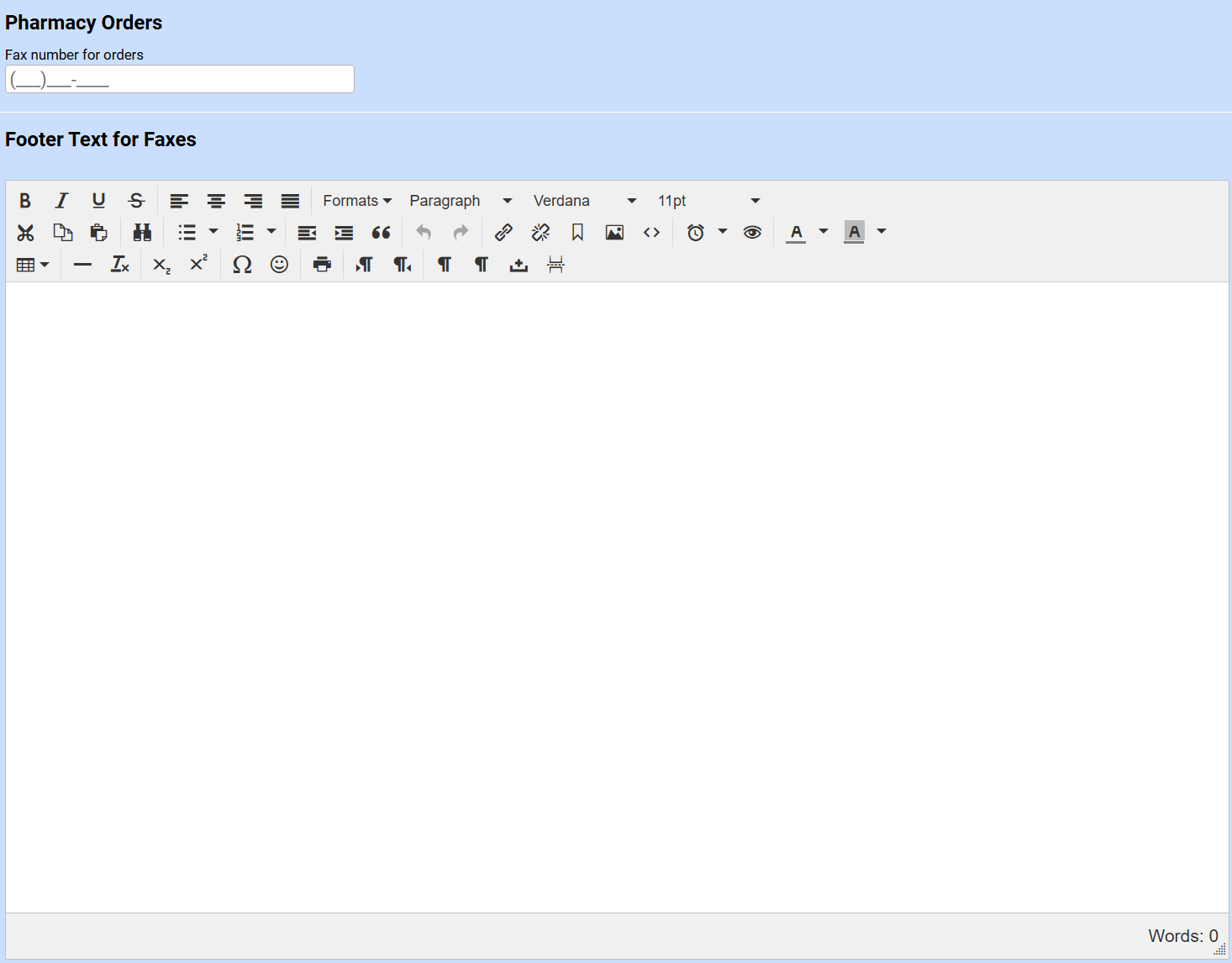Insert an image
This screenshot has width=1232, height=963.
click(x=614, y=233)
